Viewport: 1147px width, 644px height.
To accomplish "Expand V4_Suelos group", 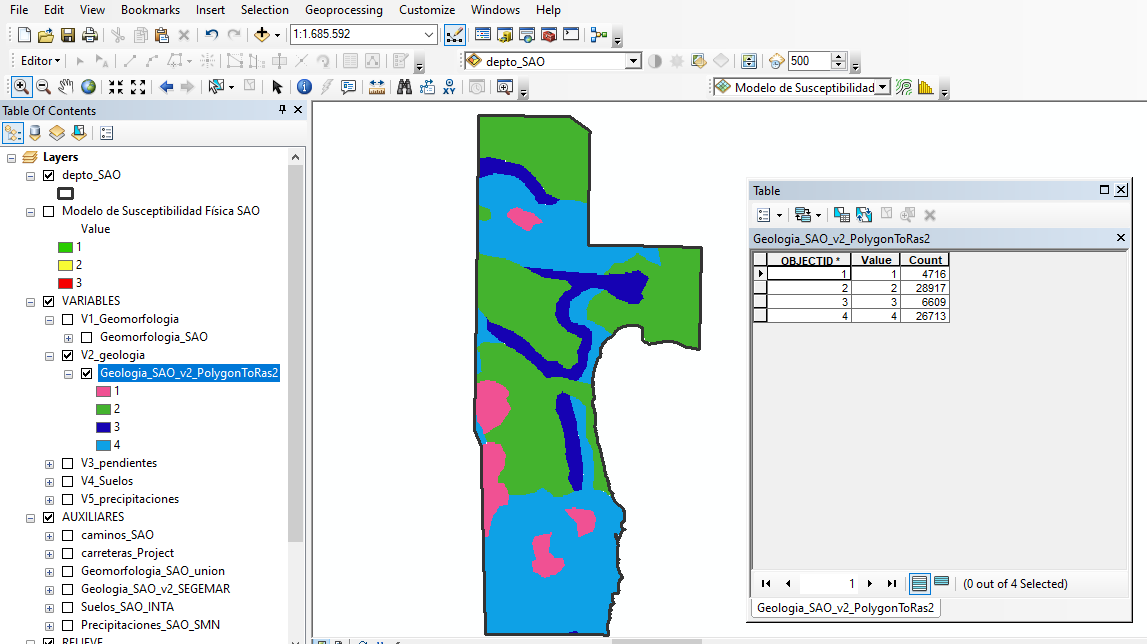I will coord(49,482).
